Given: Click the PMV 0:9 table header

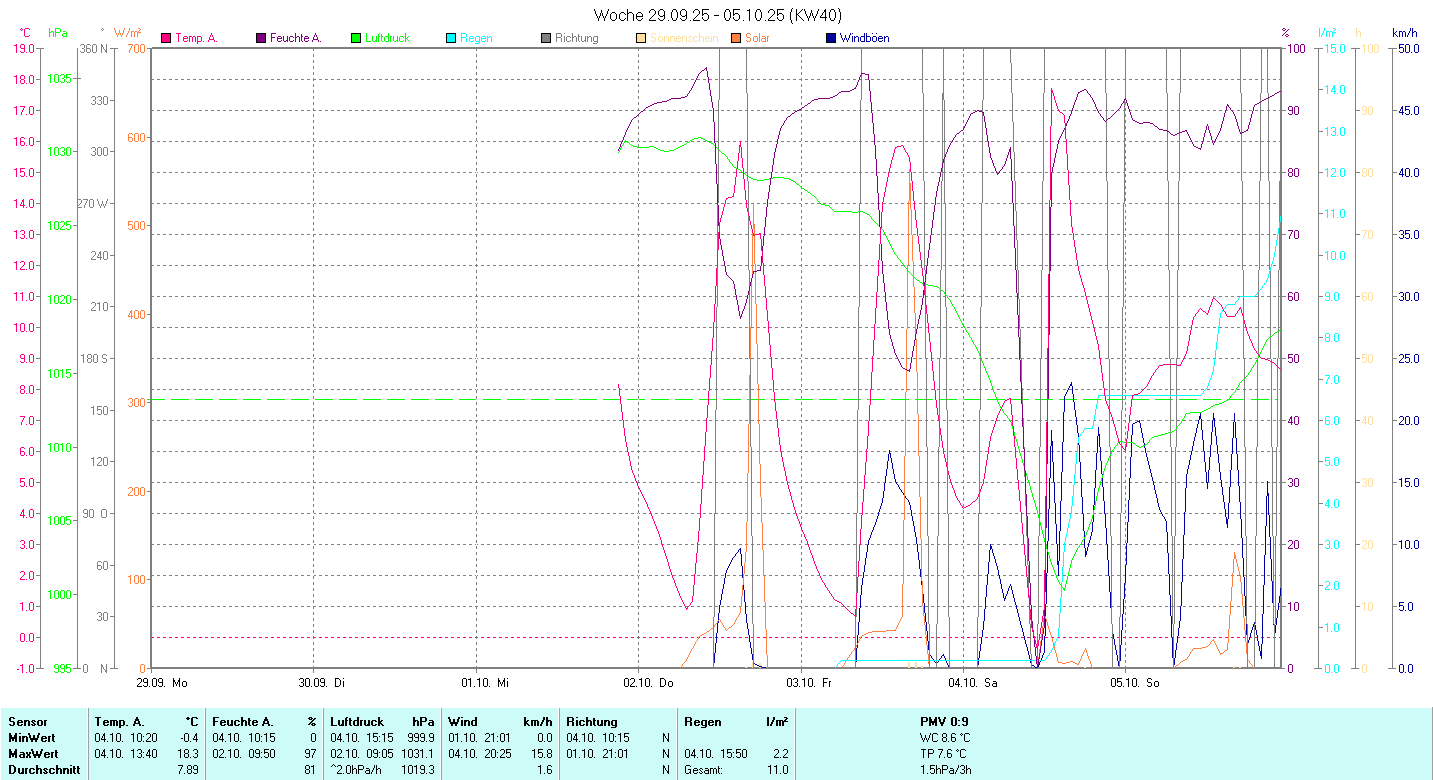Looking at the screenshot, I should coord(943,721).
